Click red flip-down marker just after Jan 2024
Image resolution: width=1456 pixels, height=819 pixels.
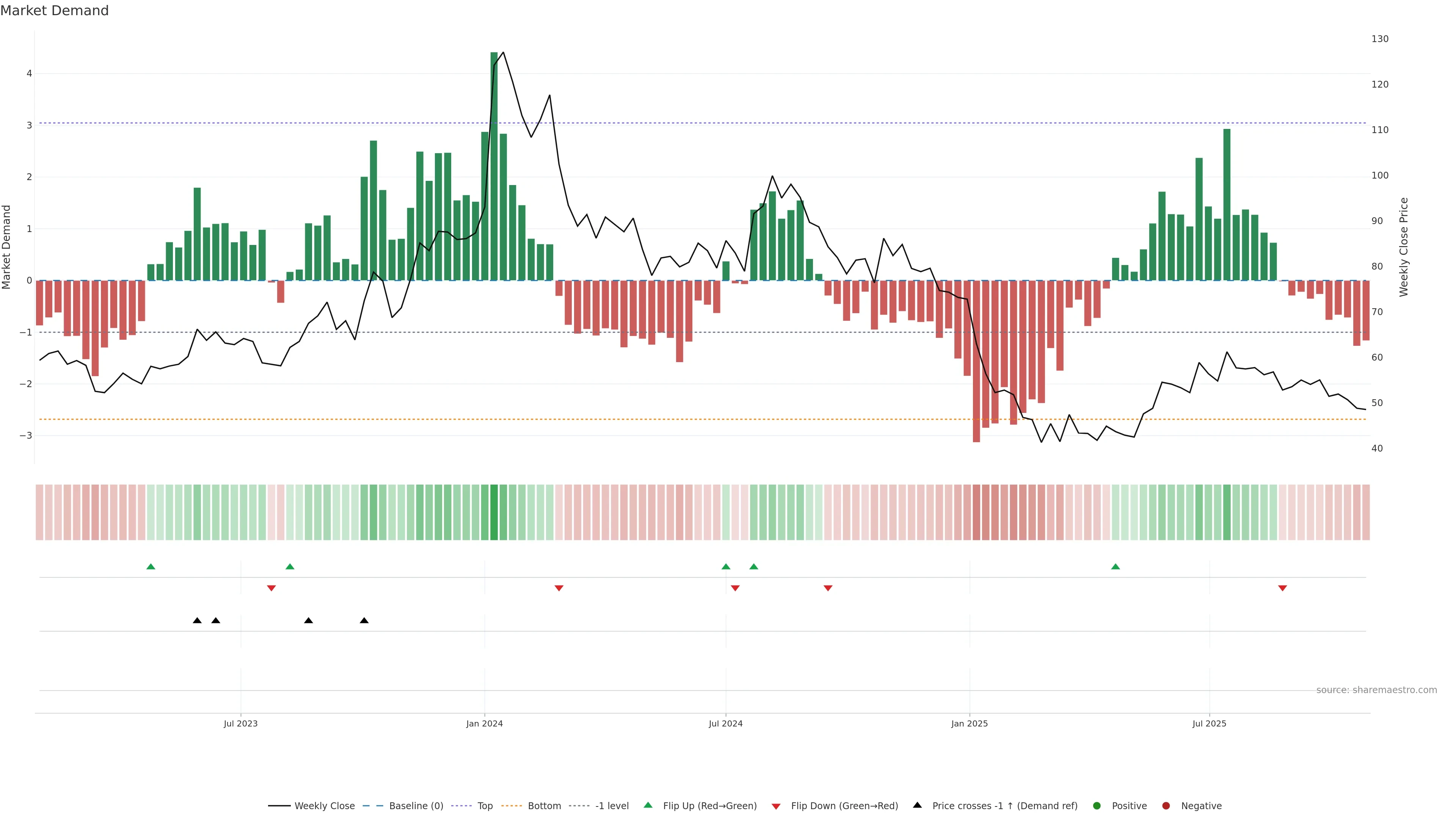click(x=559, y=588)
